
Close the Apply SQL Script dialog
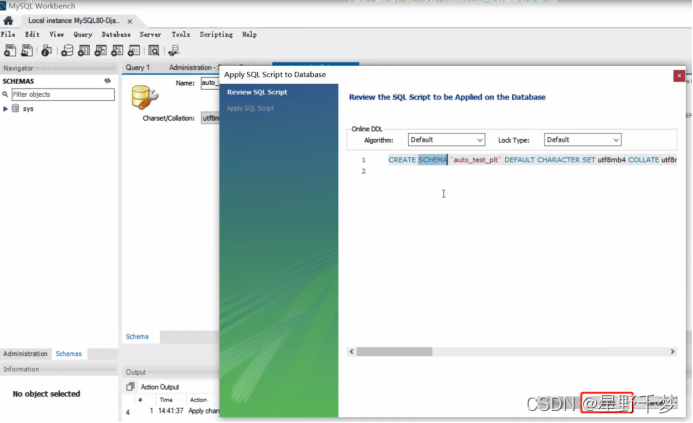coord(679,76)
